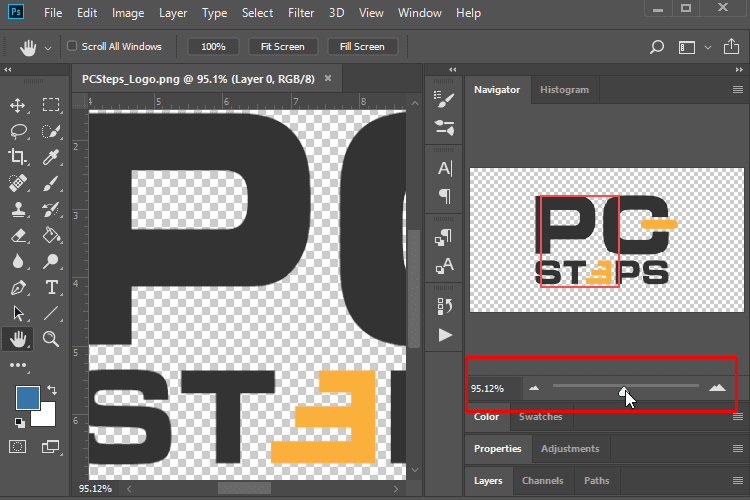Select the Lasso tool

pyautogui.click(x=18, y=131)
